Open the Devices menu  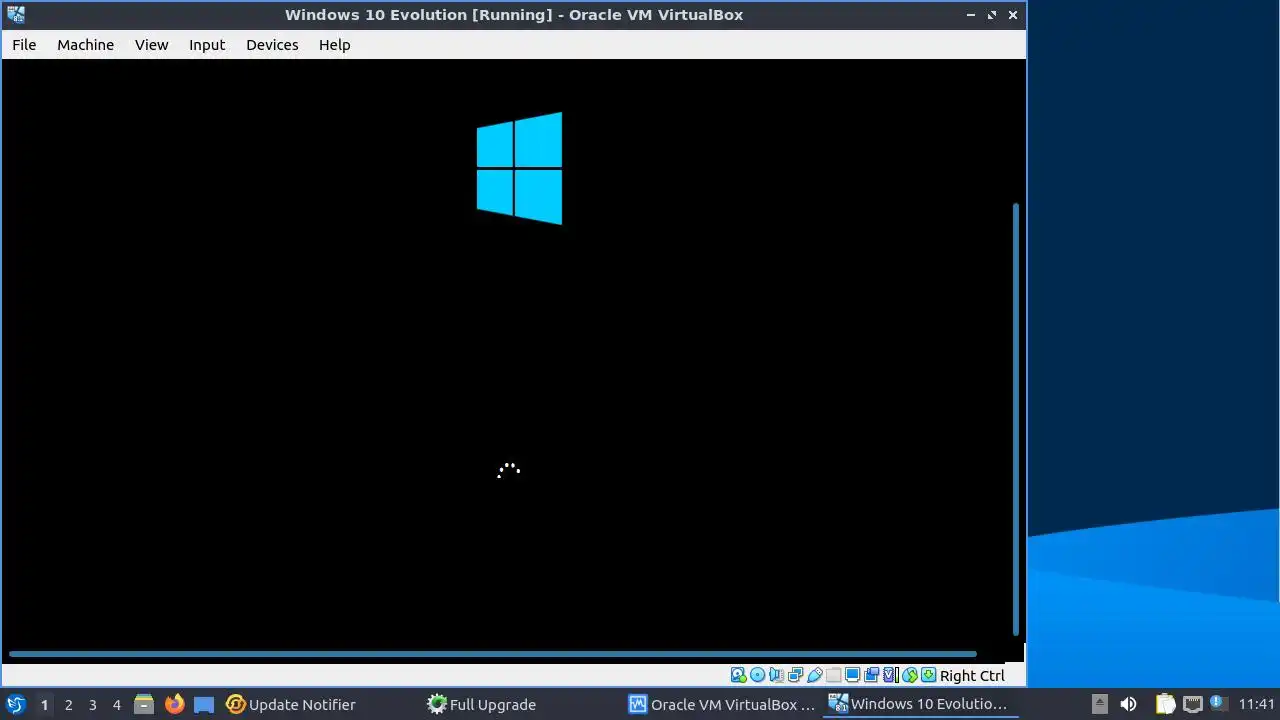click(x=272, y=45)
